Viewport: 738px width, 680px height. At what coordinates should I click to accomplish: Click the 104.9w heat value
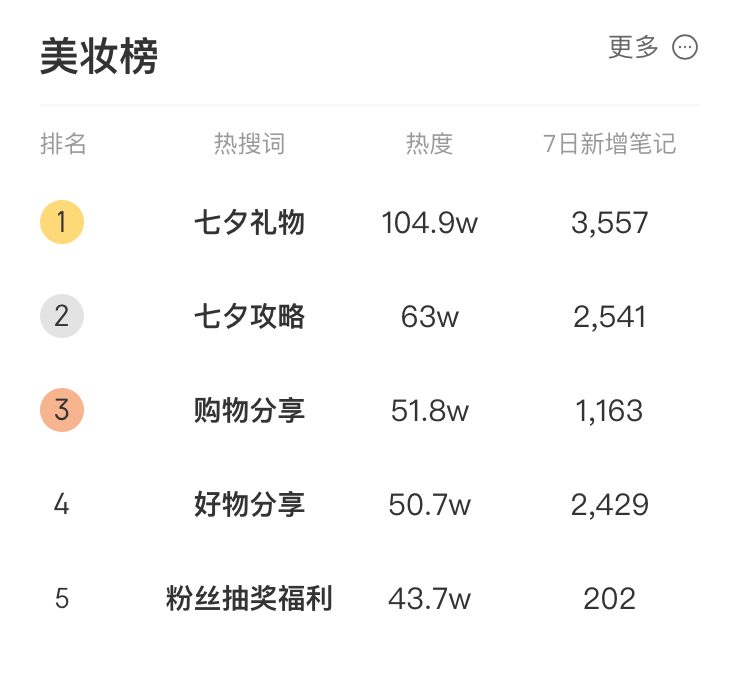click(x=429, y=223)
